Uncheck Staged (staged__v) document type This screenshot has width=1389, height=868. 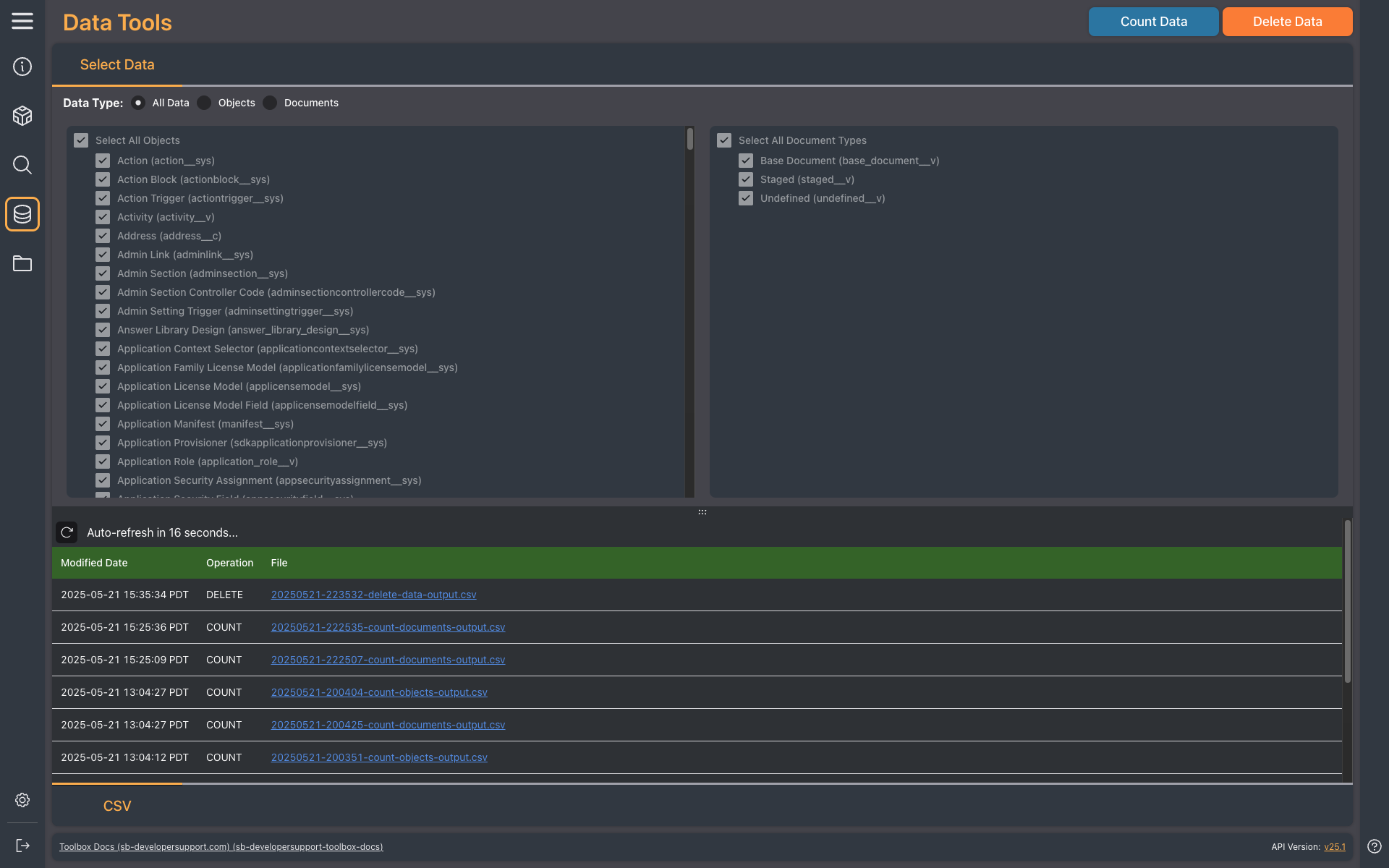point(746,179)
